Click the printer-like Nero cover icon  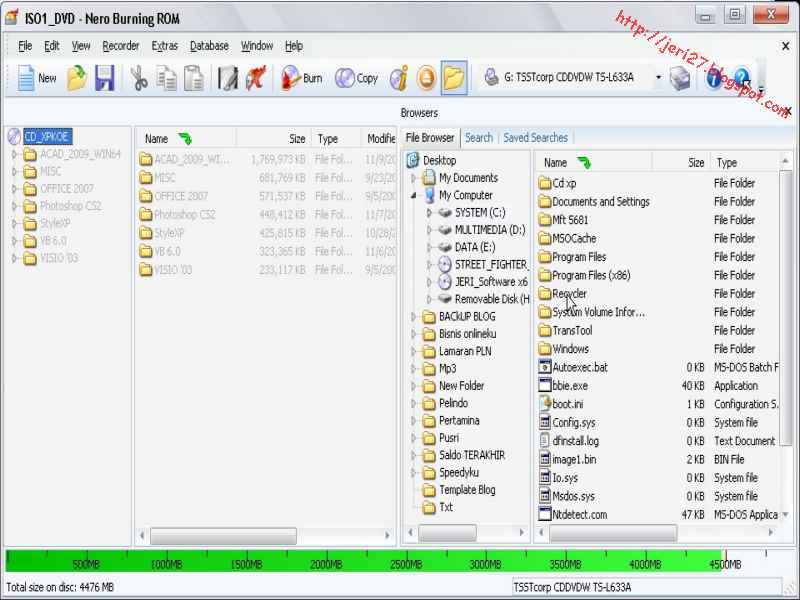coord(681,79)
